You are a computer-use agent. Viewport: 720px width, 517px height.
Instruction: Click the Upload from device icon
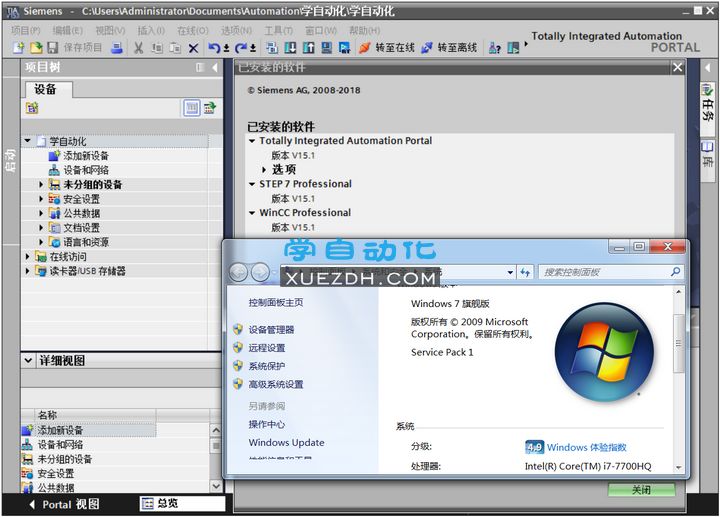[x=309, y=47]
